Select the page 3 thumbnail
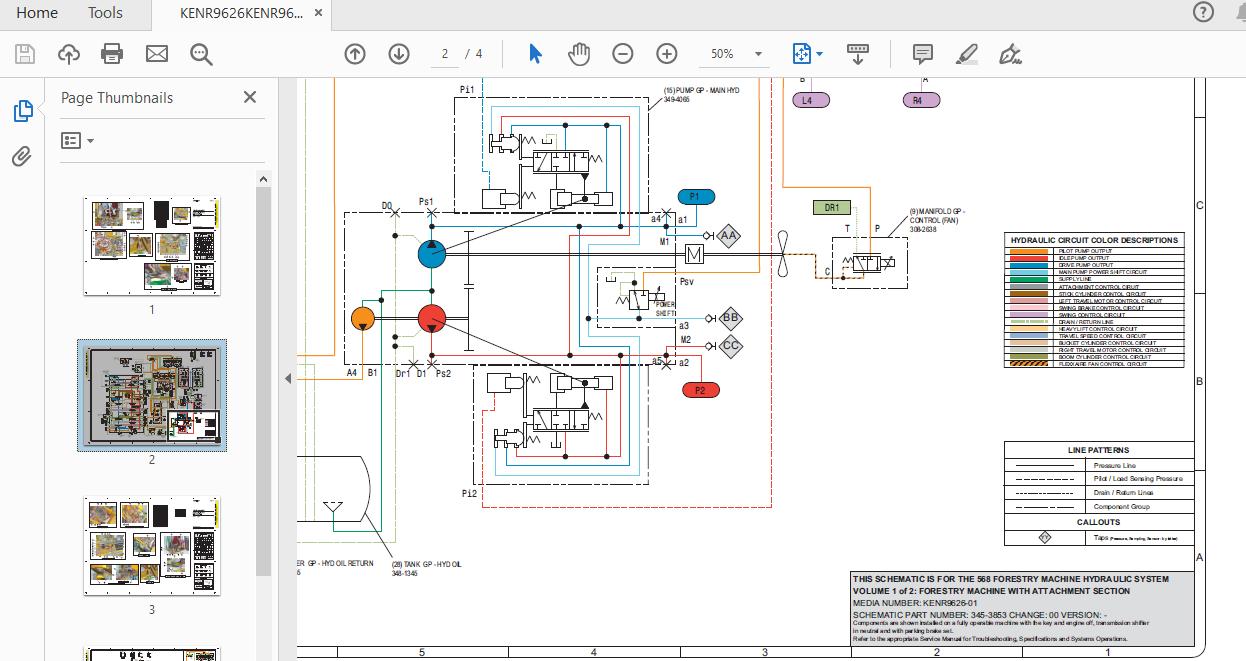This screenshot has width=1246, height=661. (x=153, y=545)
